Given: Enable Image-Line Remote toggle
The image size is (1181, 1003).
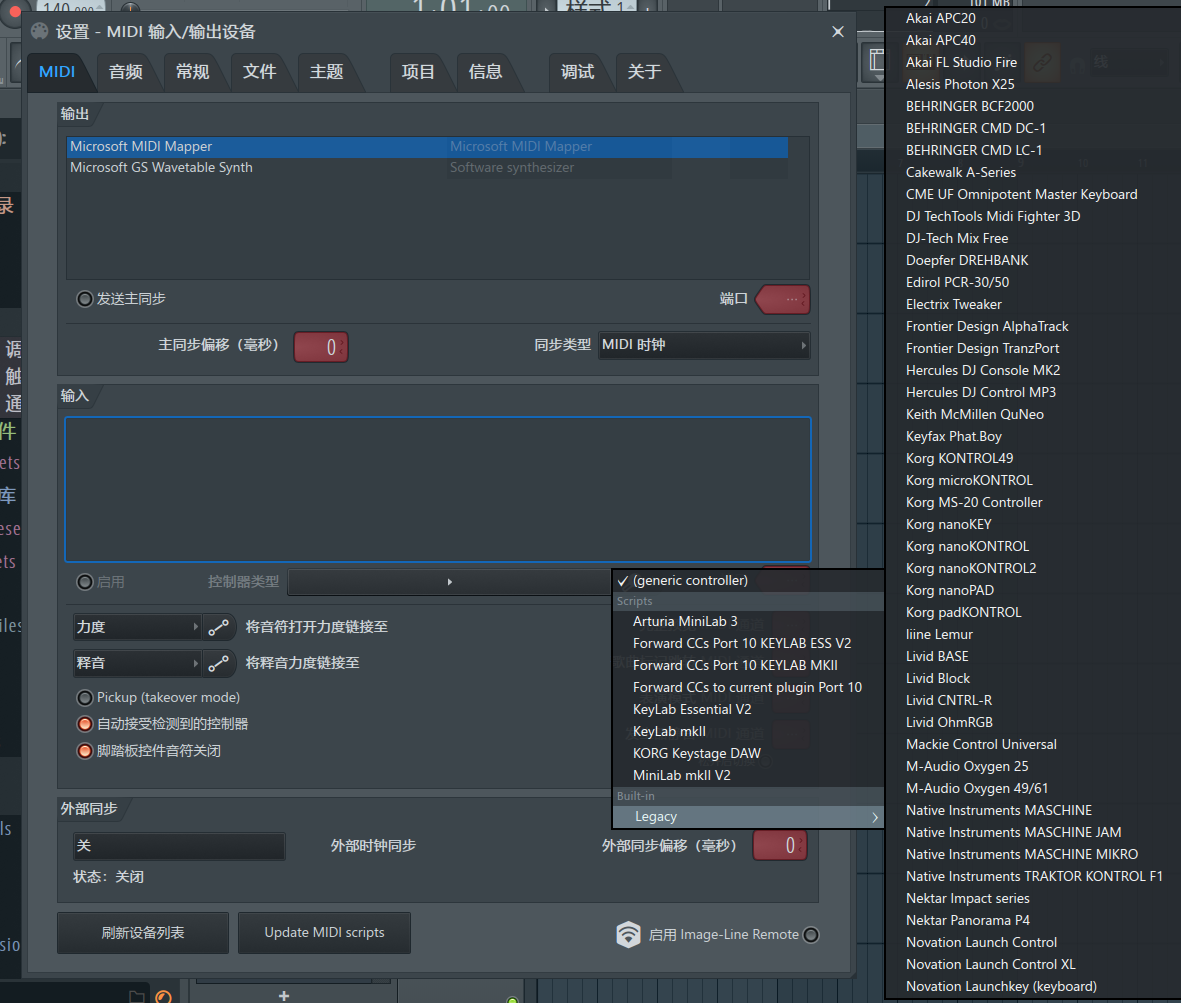Looking at the screenshot, I should (x=811, y=935).
